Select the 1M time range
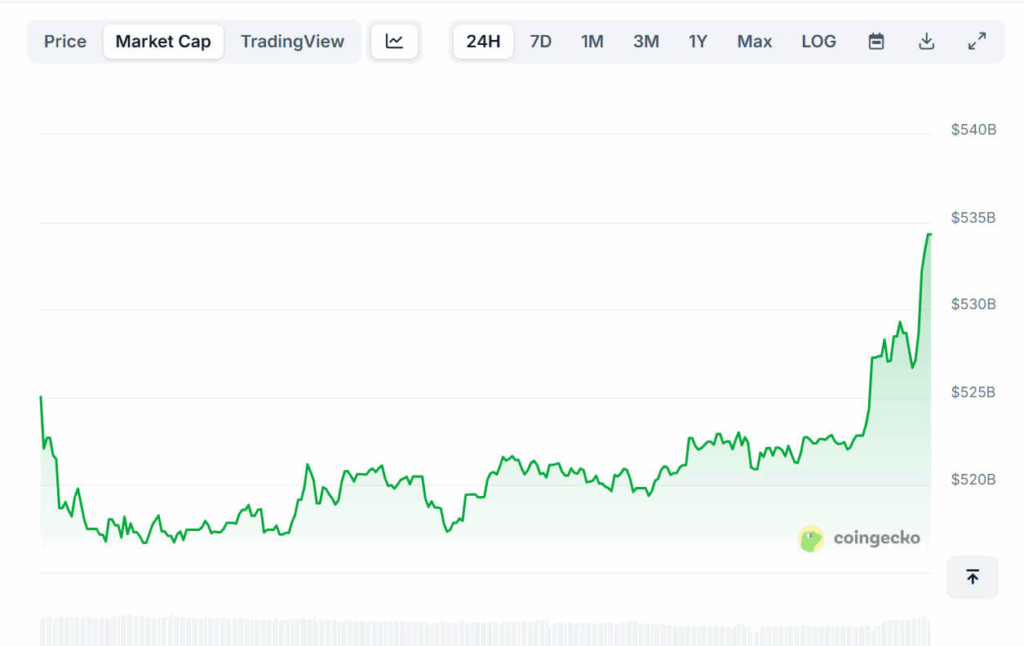 [x=592, y=42]
